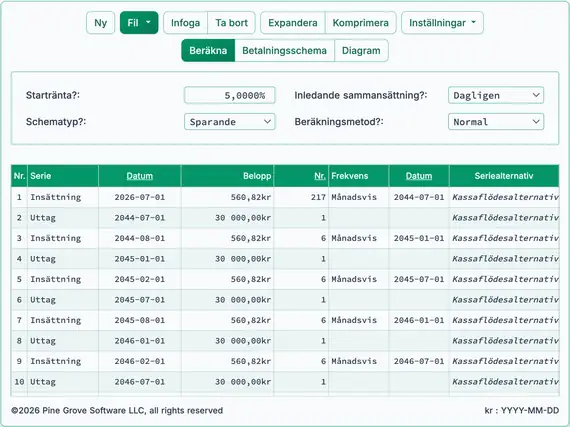570x427 pixels.
Task: Click amount 30 000,00kr in row 6
Action: pos(227,300)
